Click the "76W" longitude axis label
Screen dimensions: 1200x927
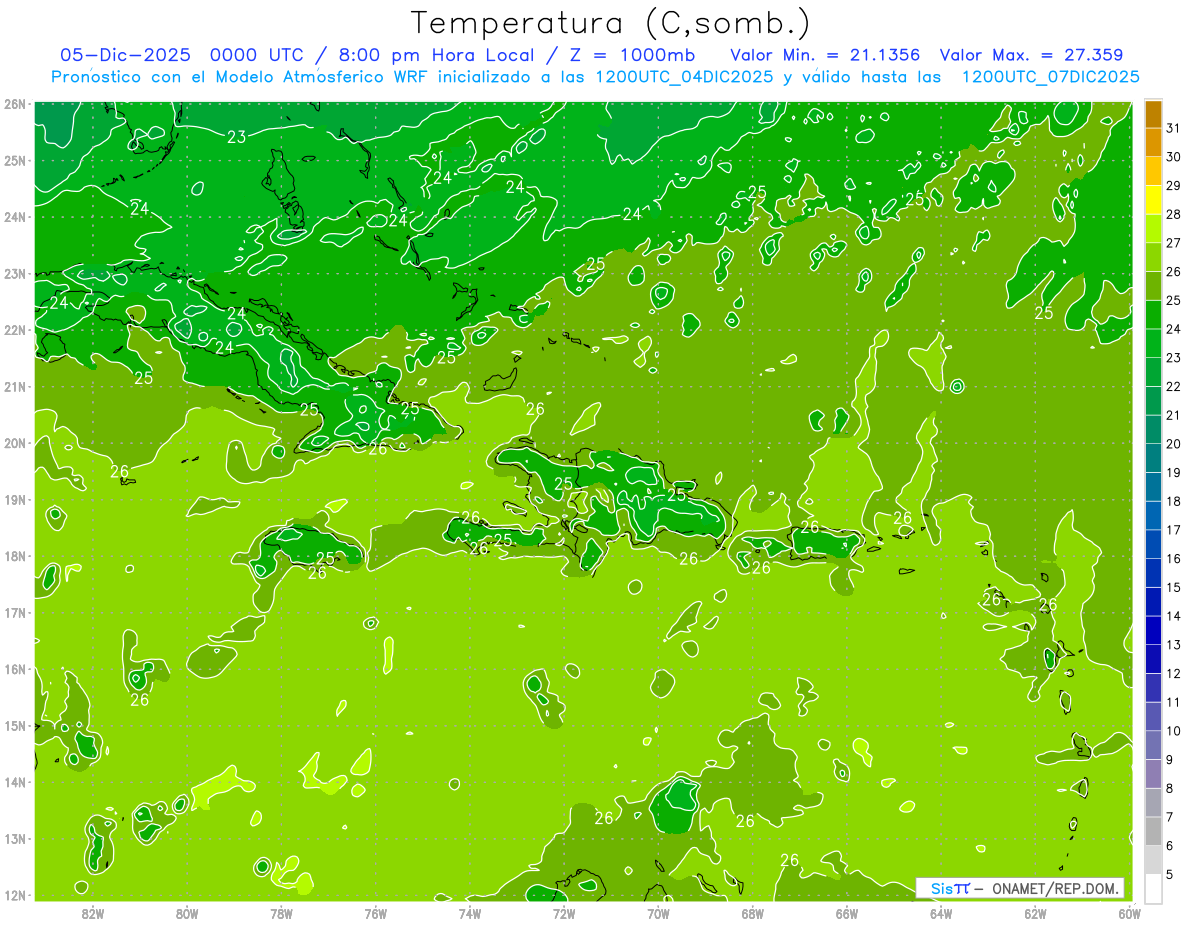[x=375, y=913]
